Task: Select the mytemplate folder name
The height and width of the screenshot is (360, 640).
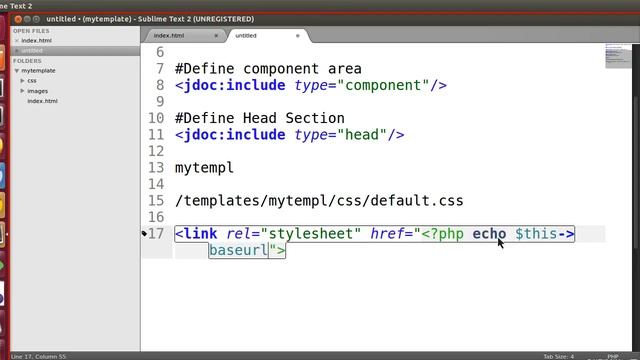Action: 38,71
